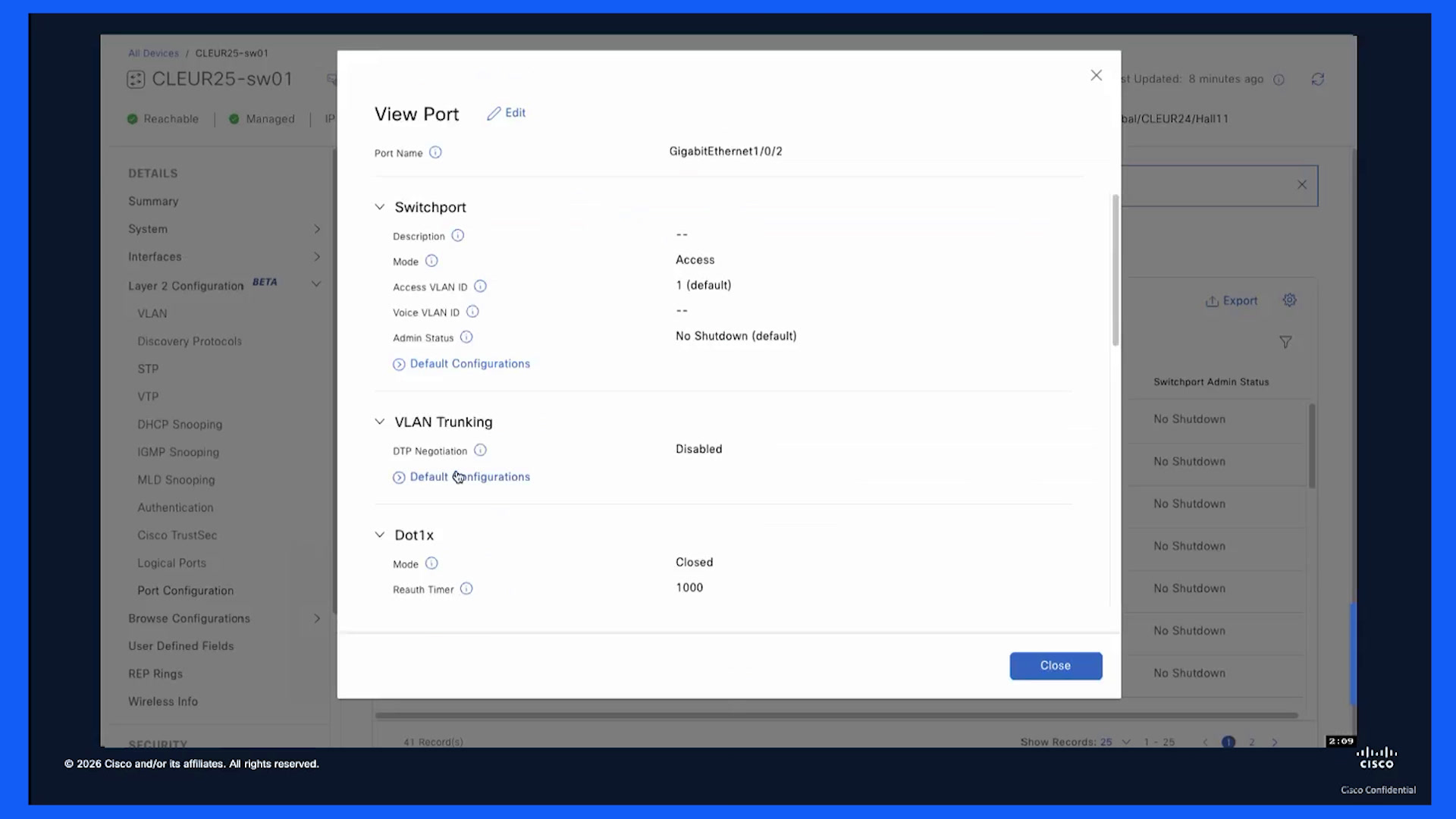Open Dot1x Mode info icon
This screenshot has height=819, width=1456.
[431, 563]
